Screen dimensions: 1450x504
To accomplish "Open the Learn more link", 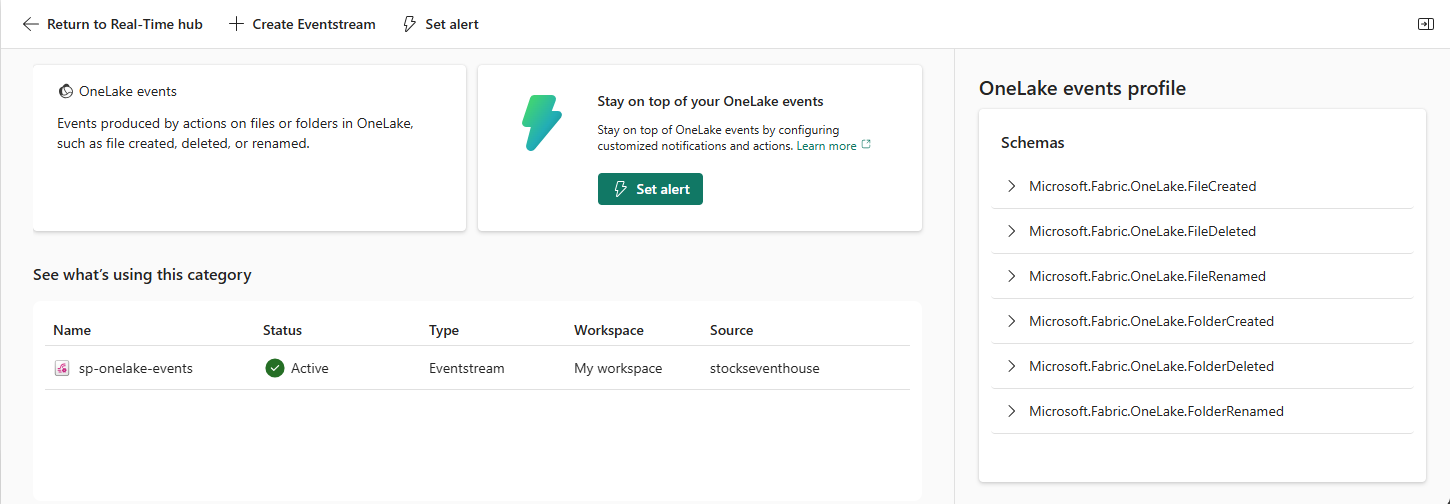I will pyautogui.click(x=826, y=146).
